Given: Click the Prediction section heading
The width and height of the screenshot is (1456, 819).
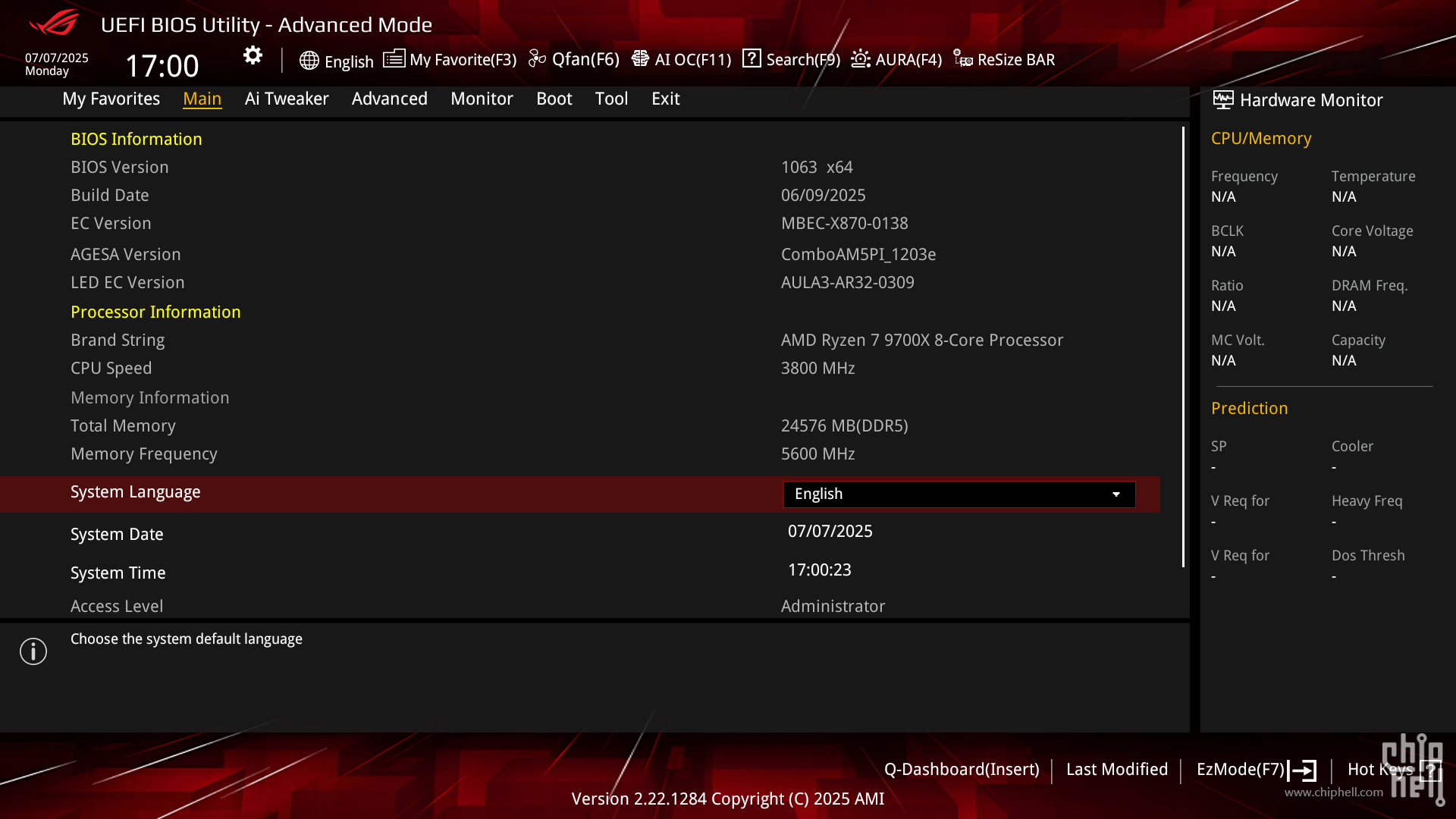Looking at the screenshot, I should pyautogui.click(x=1249, y=408).
